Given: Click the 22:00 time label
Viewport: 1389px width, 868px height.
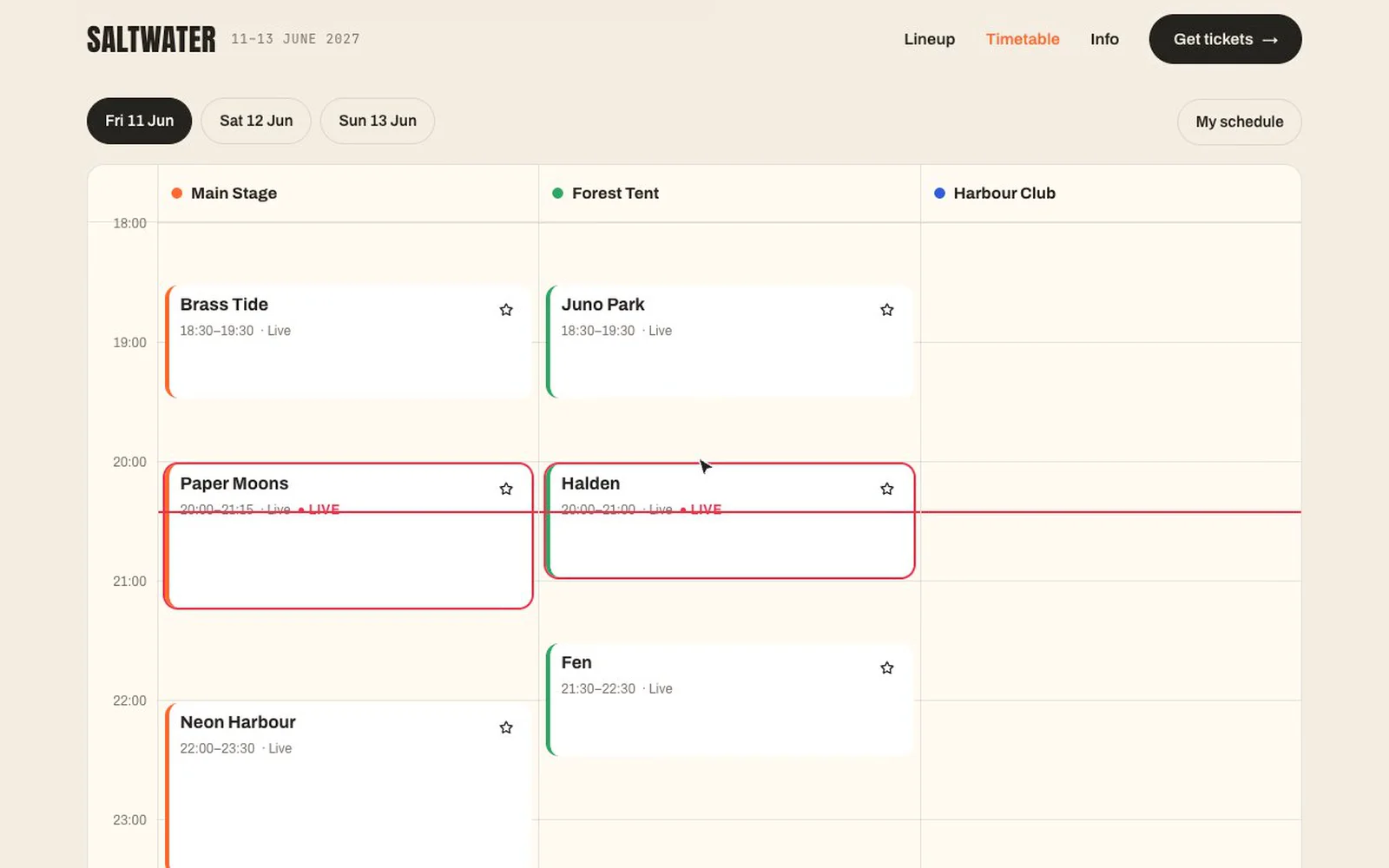Looking at the screenshot, I should click(x=129, y=700).
